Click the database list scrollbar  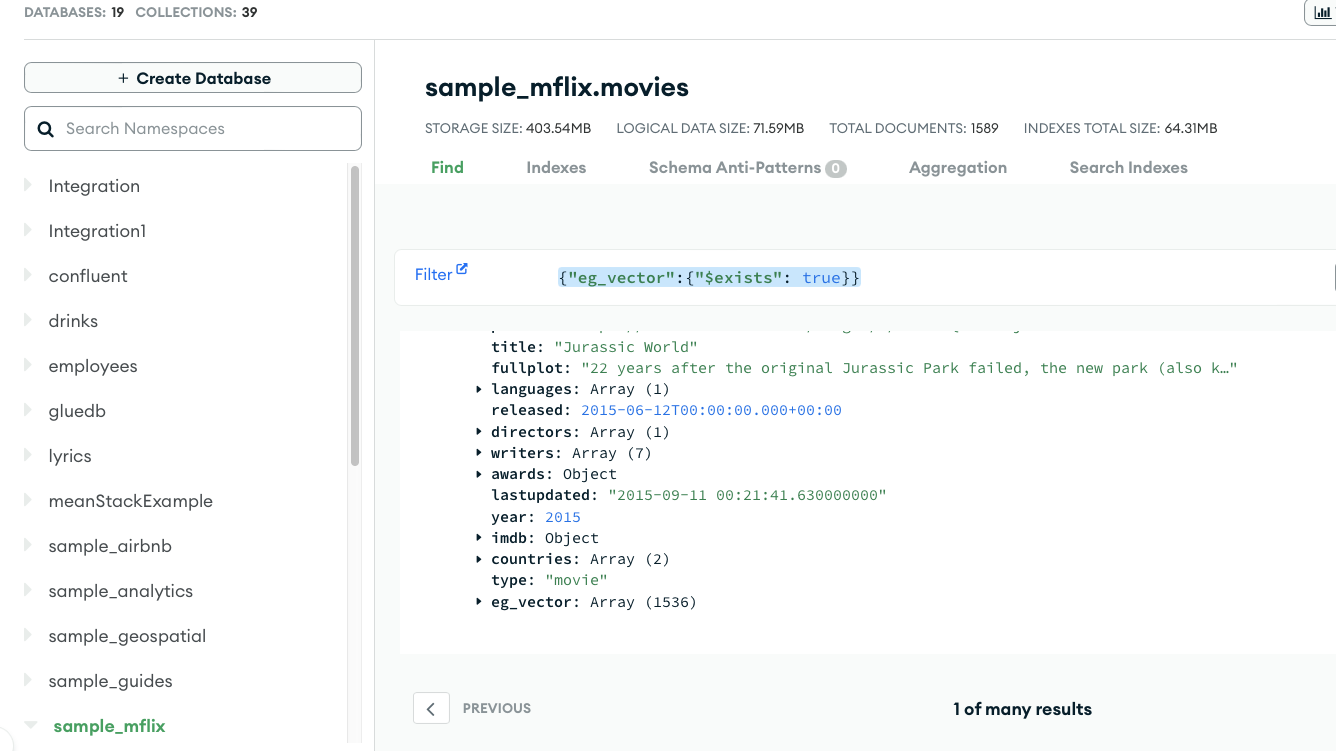click(355, 315)
